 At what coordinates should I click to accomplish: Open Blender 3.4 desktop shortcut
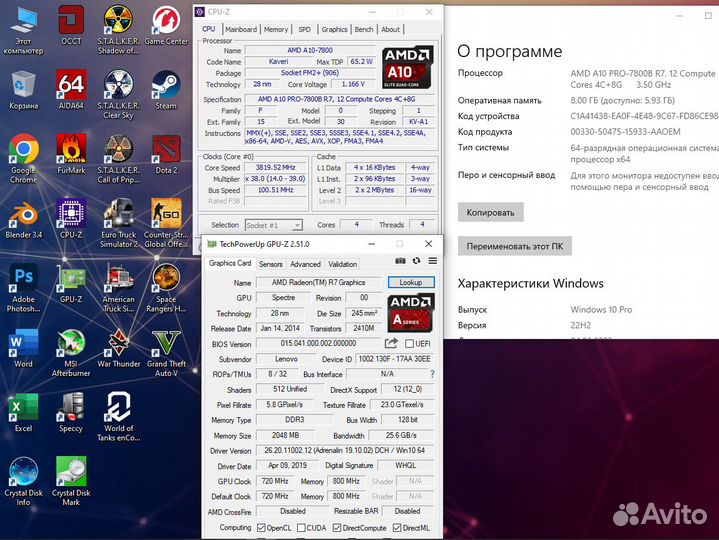23,219
